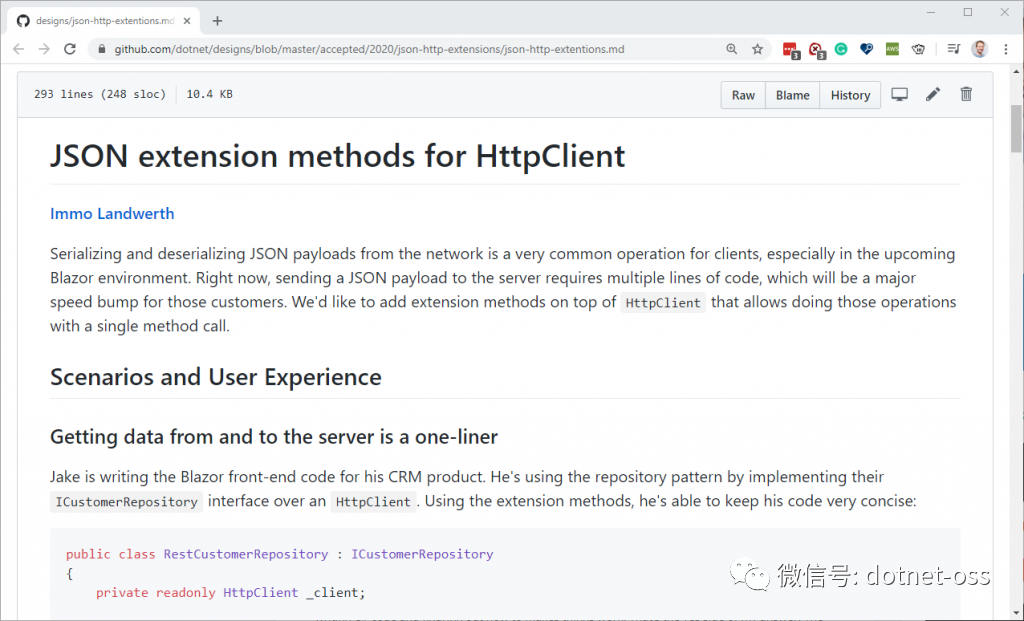Open the Blame view
Viewport: 1024px width, 621px height.
click(792, 95)
